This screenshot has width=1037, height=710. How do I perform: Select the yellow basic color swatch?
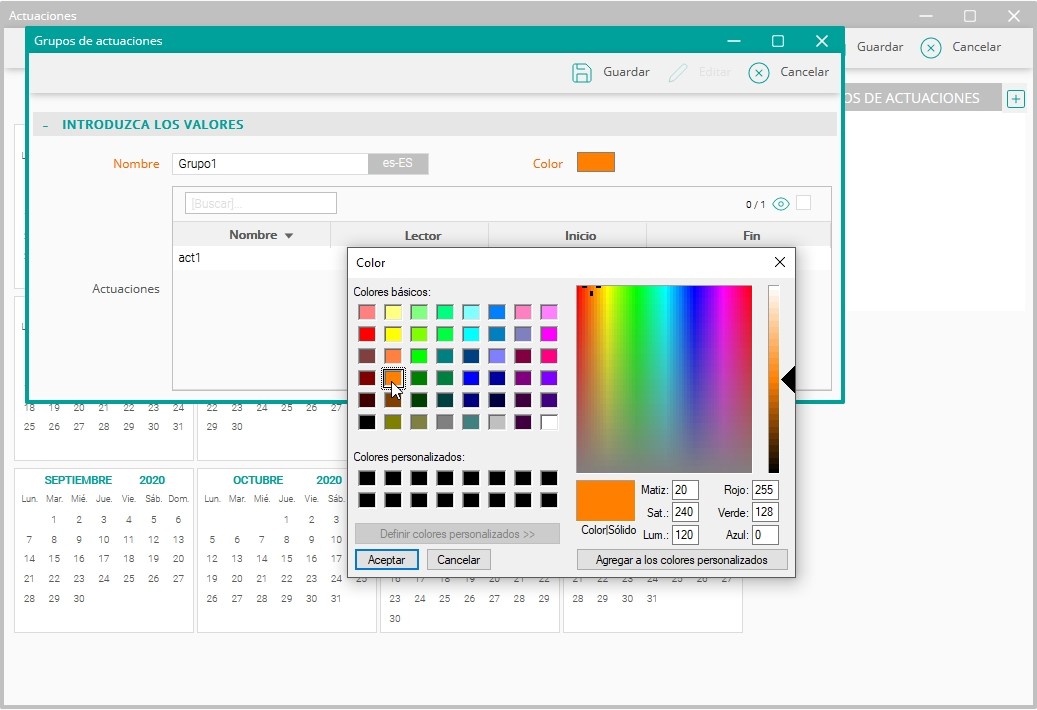pyautogui.click(x=393, y=334)
